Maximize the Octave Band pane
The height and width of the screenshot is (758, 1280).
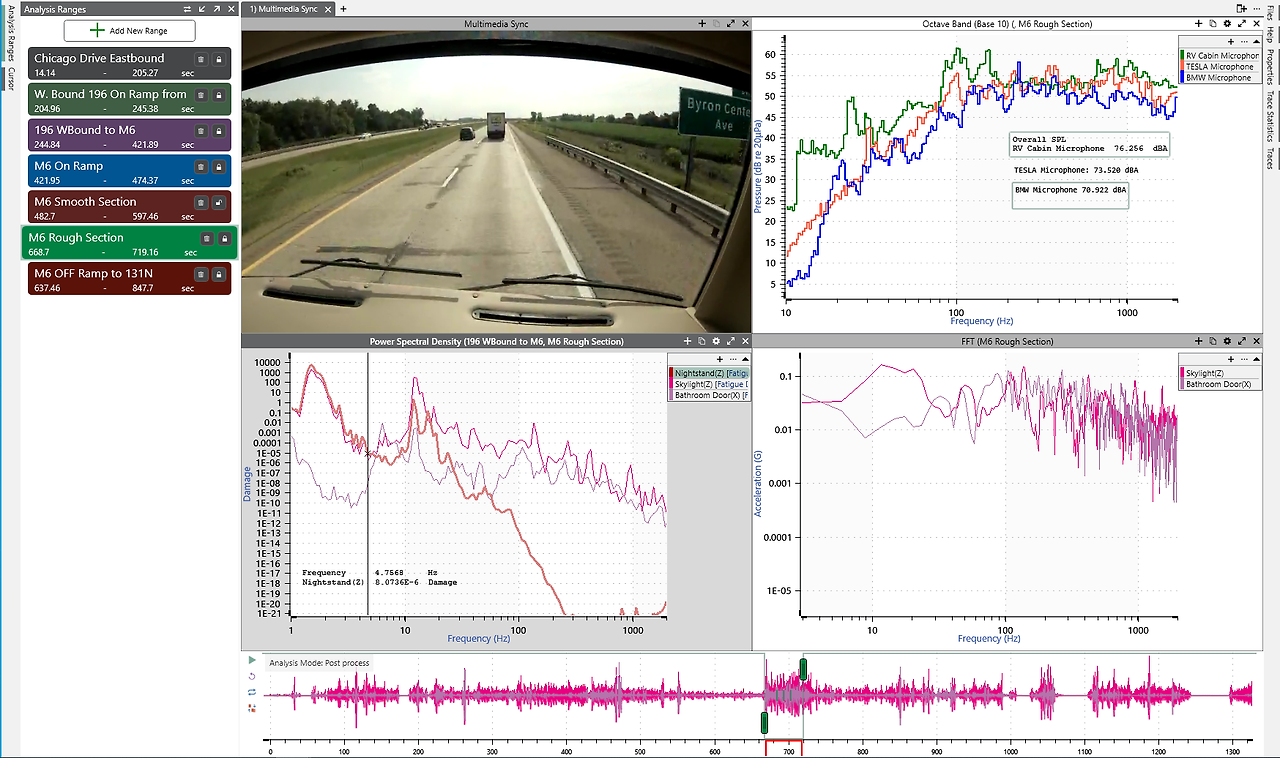coord(1242,23)
